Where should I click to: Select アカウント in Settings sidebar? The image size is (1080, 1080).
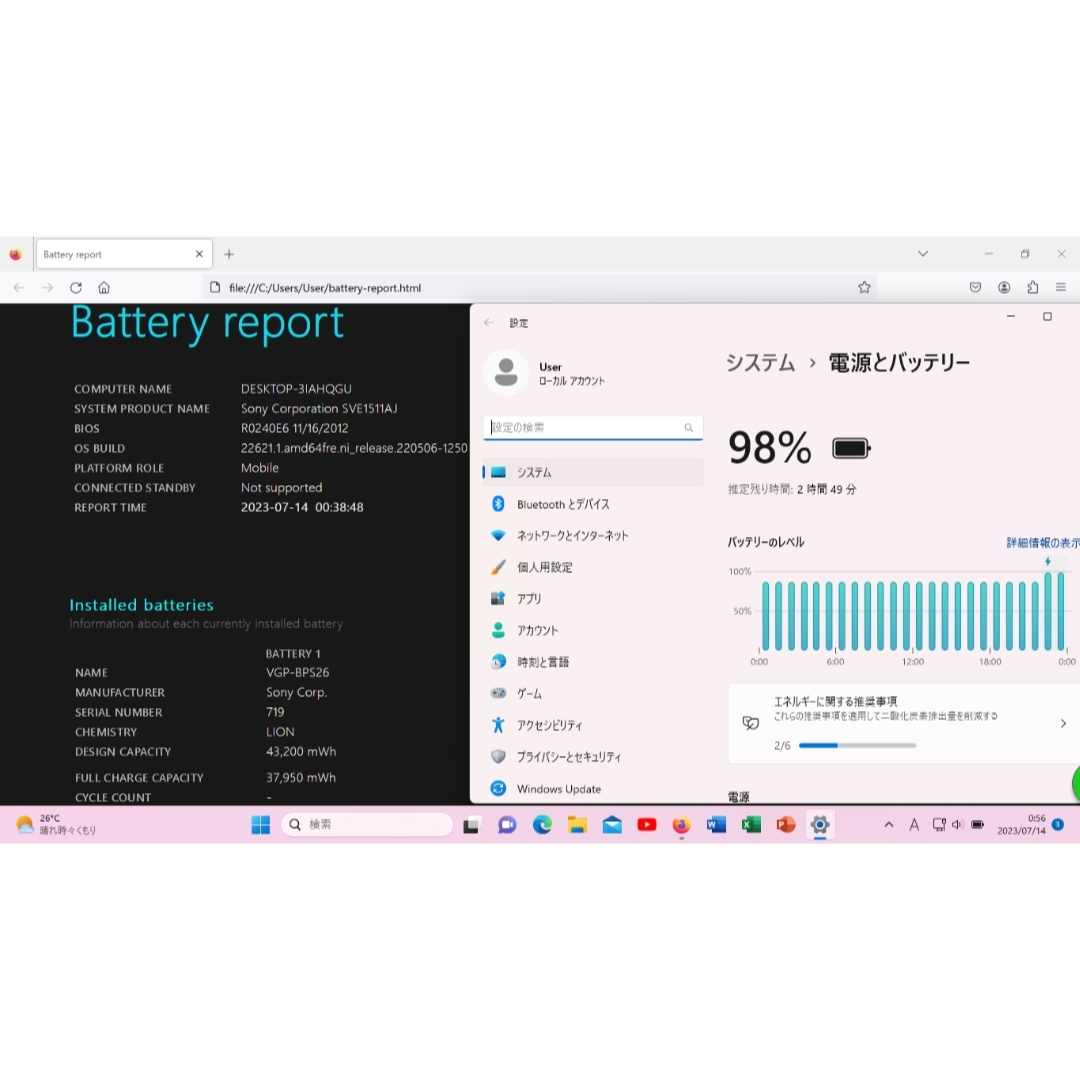(593, 630)
